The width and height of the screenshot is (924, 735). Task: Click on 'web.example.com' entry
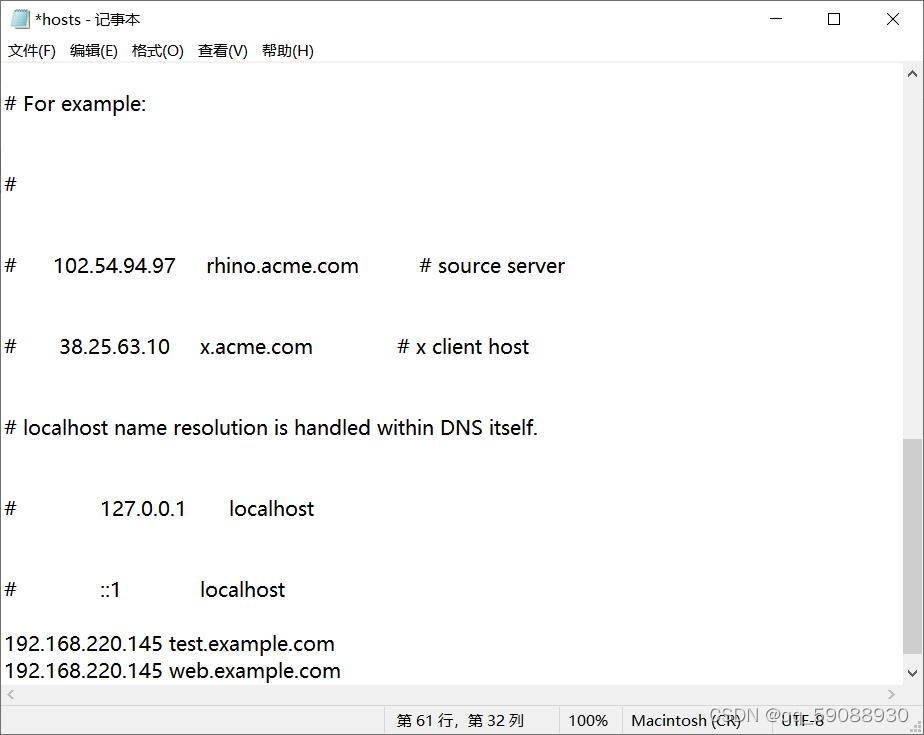click(x=255, y=671)
